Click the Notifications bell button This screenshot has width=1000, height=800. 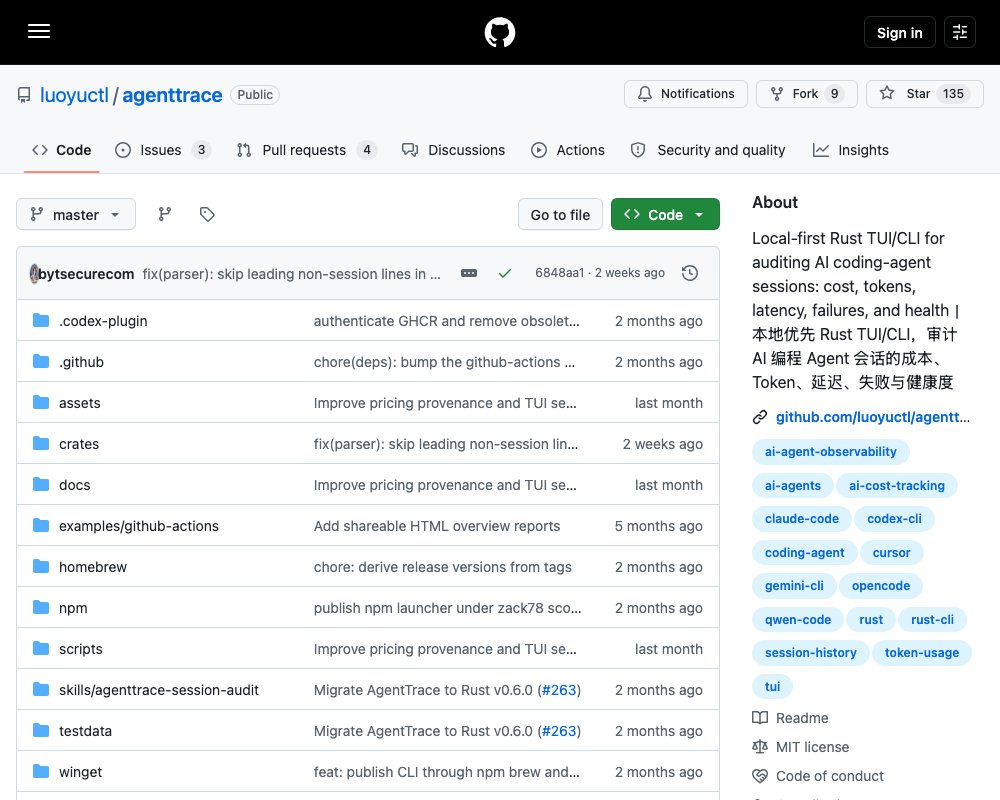[x=686, y=94]
